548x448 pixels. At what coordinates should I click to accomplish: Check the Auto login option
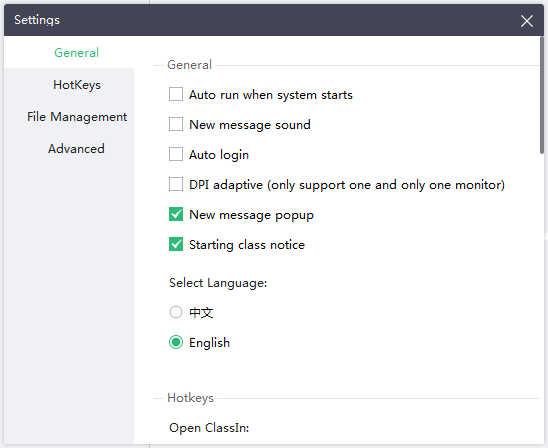[x=176, y=154]
